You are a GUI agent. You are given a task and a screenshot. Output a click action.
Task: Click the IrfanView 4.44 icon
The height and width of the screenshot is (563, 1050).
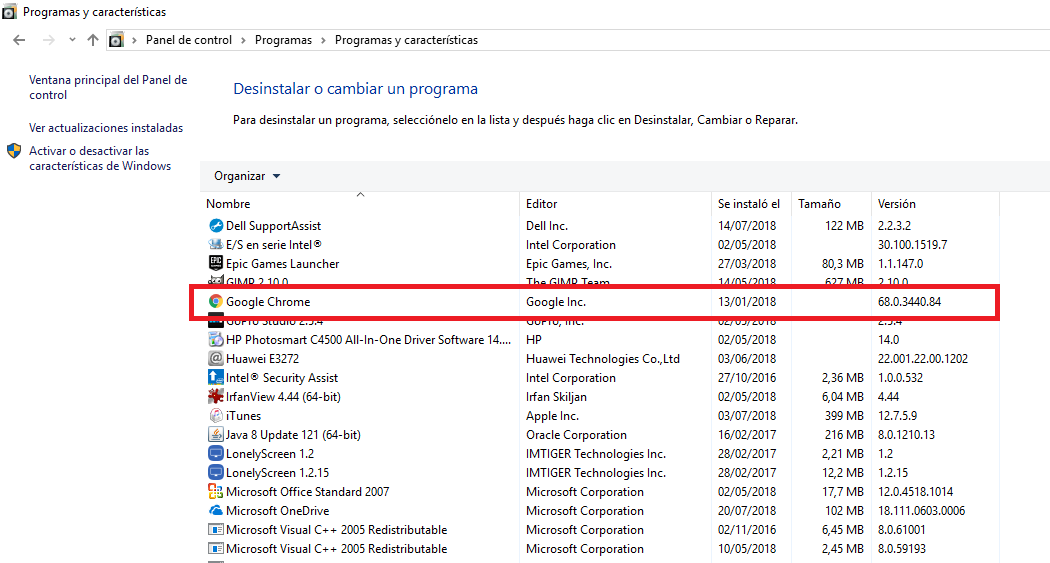(x=215, y=396)
